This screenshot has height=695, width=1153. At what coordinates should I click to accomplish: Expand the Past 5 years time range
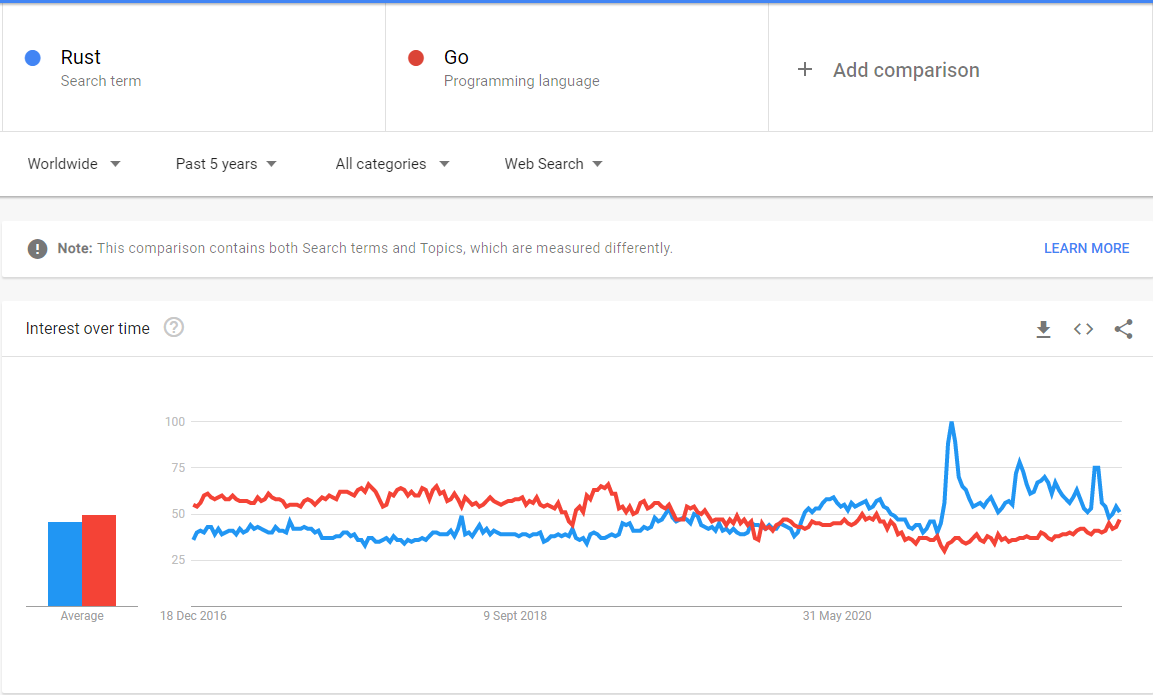pos(226,164)
